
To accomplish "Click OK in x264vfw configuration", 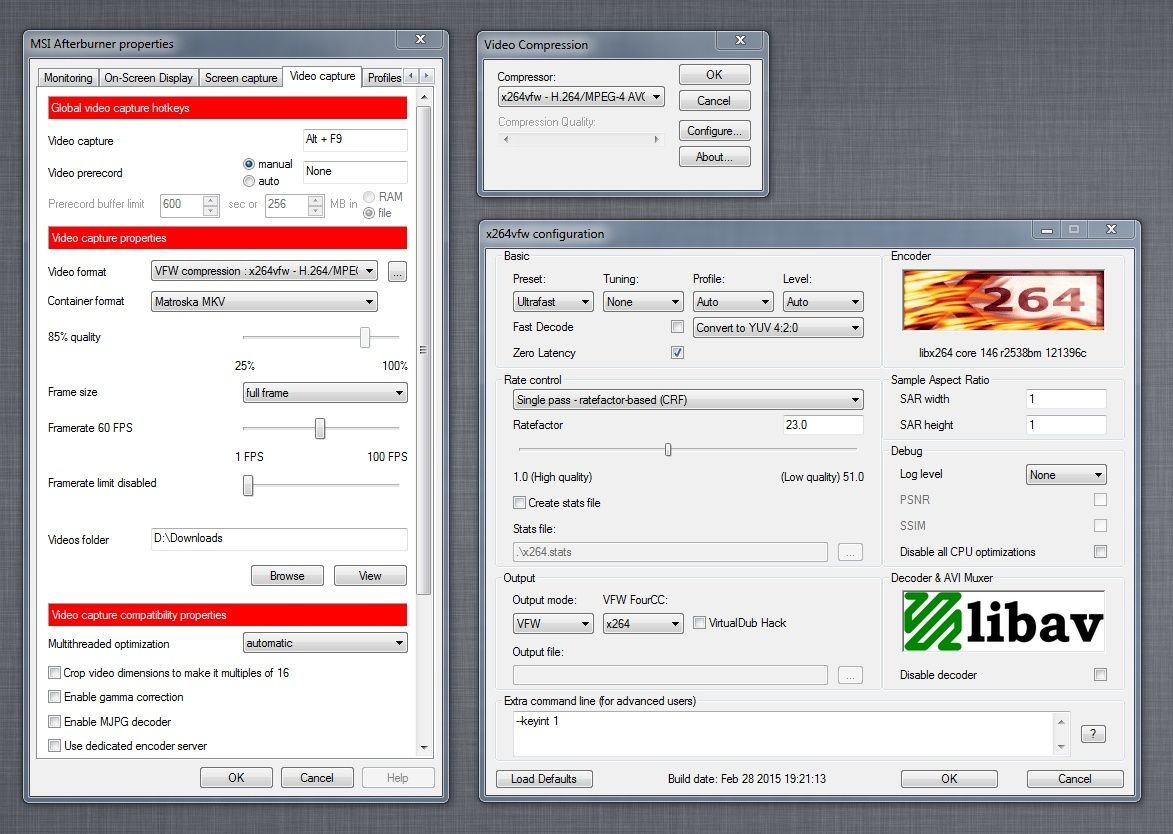I will [x=949, y=779].
